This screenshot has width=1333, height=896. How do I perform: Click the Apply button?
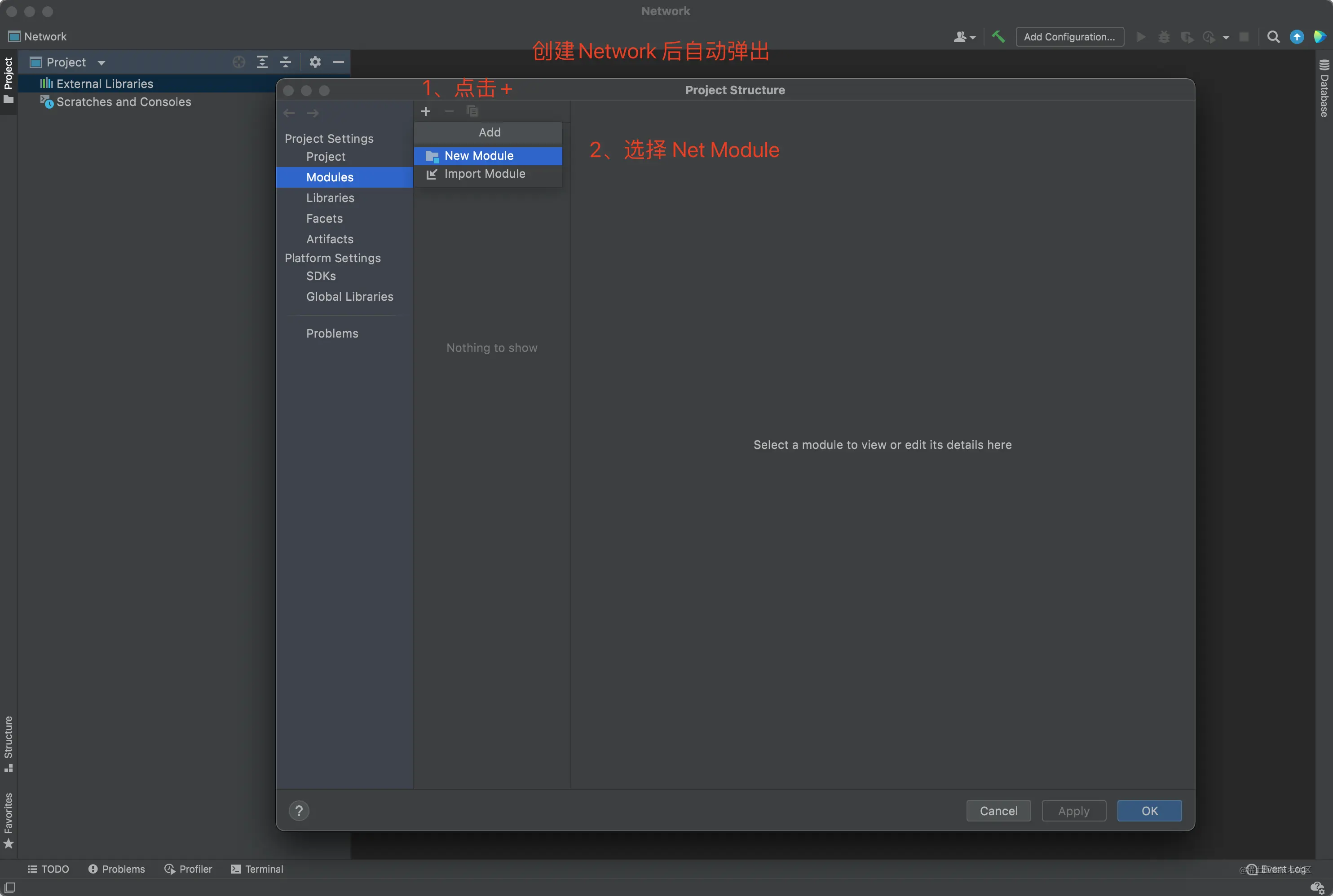coord(1074,811)
